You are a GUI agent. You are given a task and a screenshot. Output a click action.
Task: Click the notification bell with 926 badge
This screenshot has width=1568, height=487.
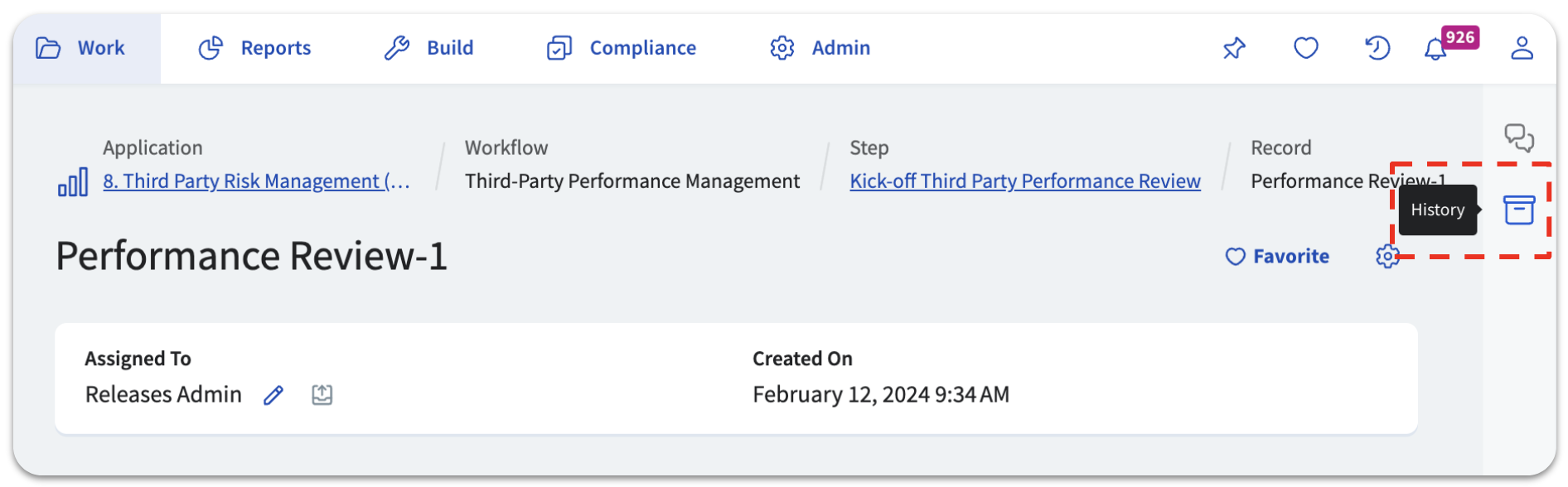tap(1435, 49)
